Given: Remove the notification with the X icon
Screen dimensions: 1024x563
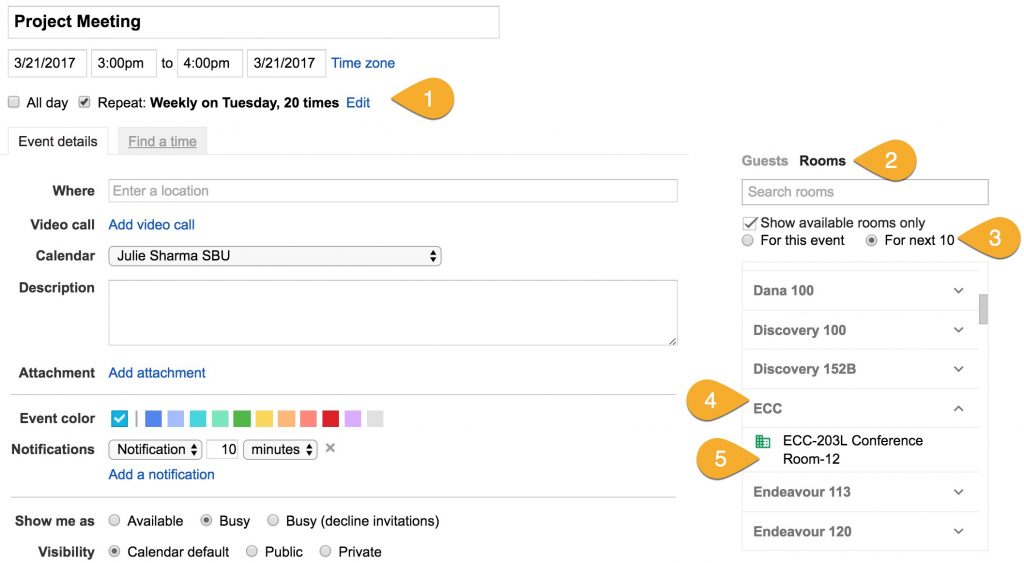Looking at the screenshot, I should point(330,448).
